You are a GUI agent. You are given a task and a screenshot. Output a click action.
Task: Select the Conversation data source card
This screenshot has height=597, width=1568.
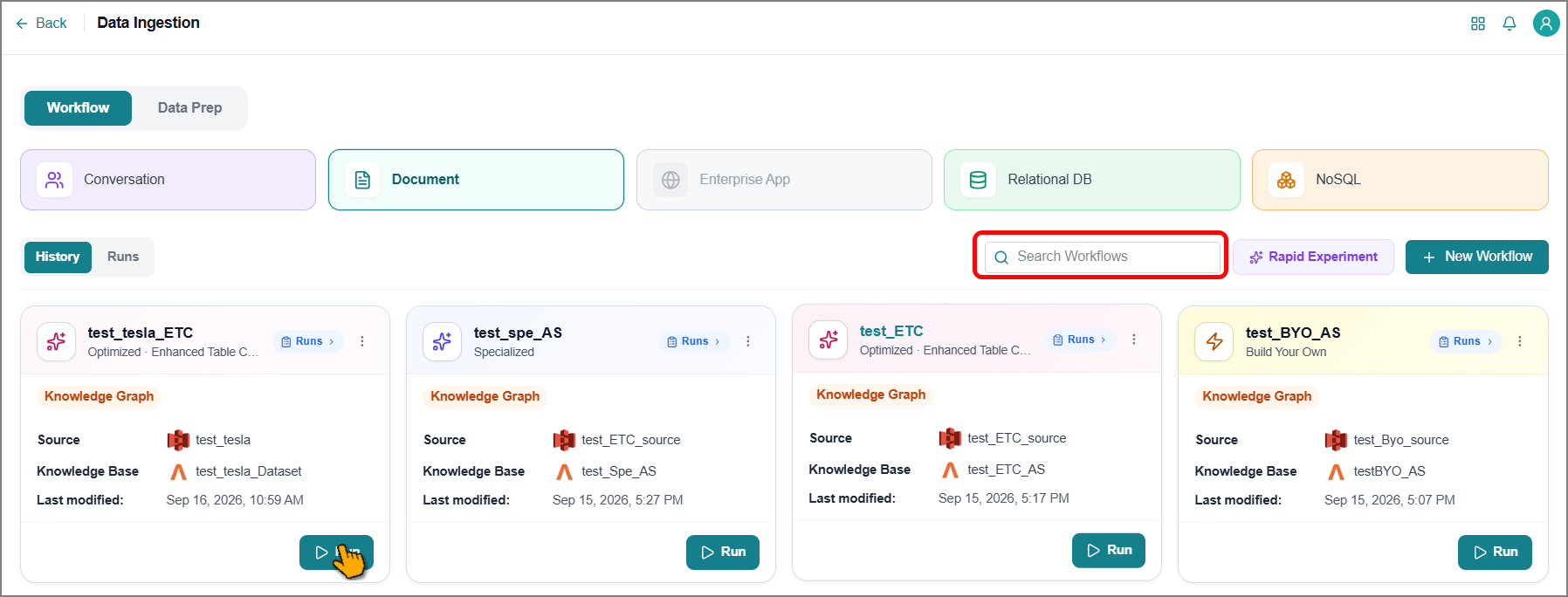168,180
